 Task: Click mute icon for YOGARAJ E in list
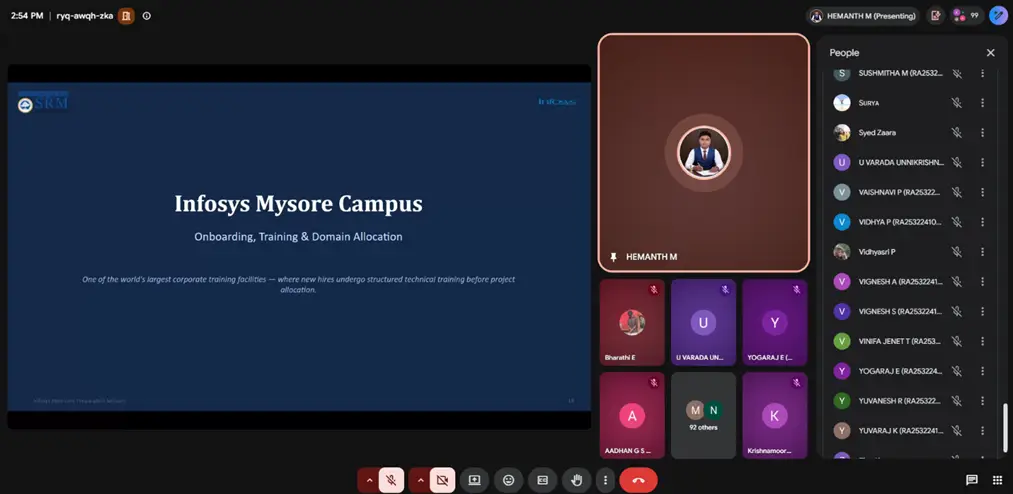[957, 371]
